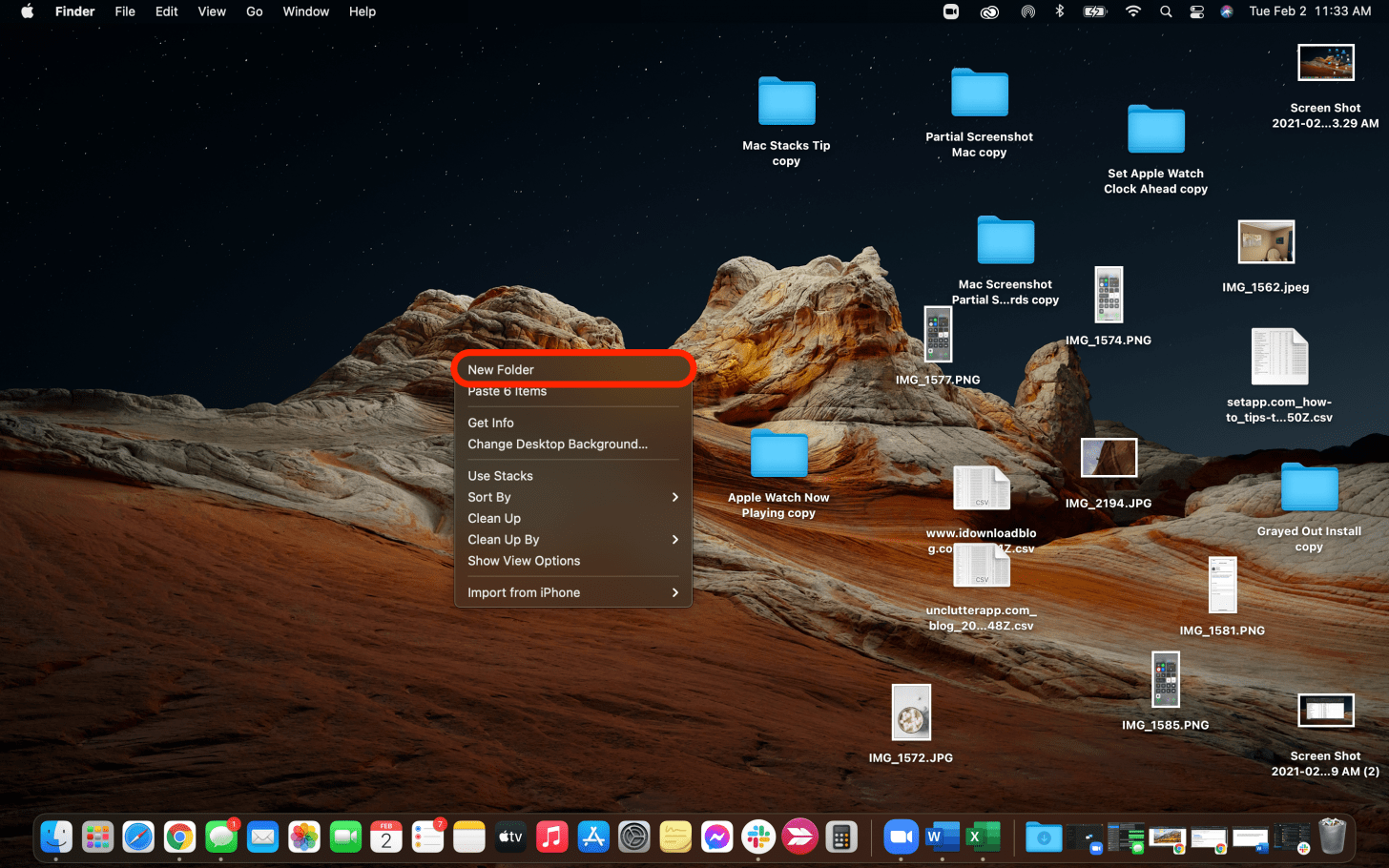1389x868 pixels.
Task: Open Microsoft Excel from the dock
Action: (x=983, y=837)
